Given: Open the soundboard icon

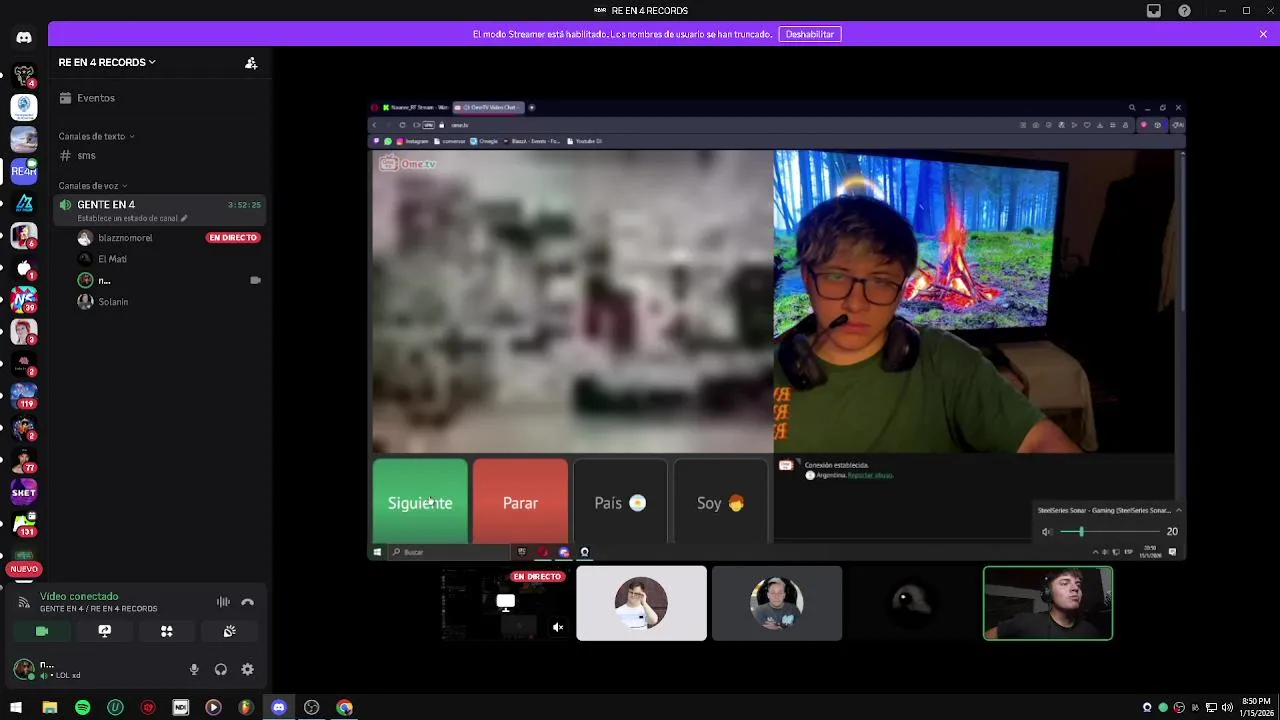Looking at the screenshot, I should click(x=229, y=631).
